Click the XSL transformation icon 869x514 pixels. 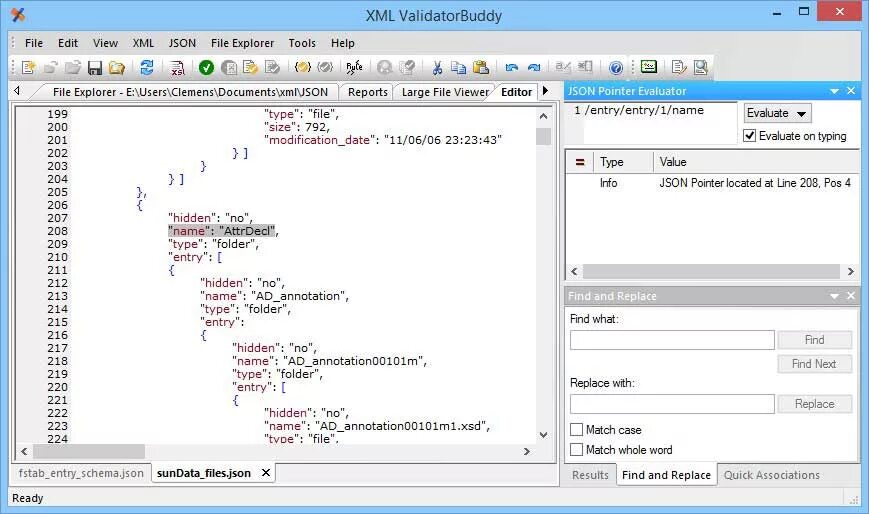177,68
